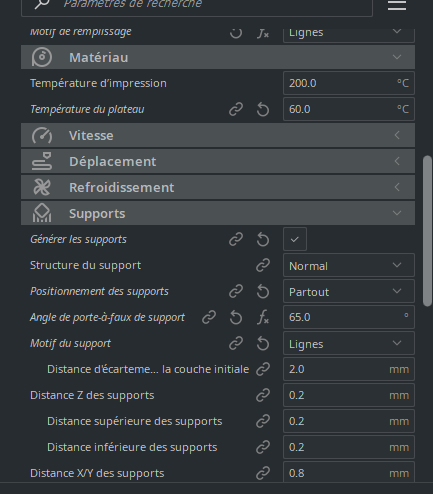
Task: Reset Angle de porte-à-faux de support
Action: coord(236,317)
